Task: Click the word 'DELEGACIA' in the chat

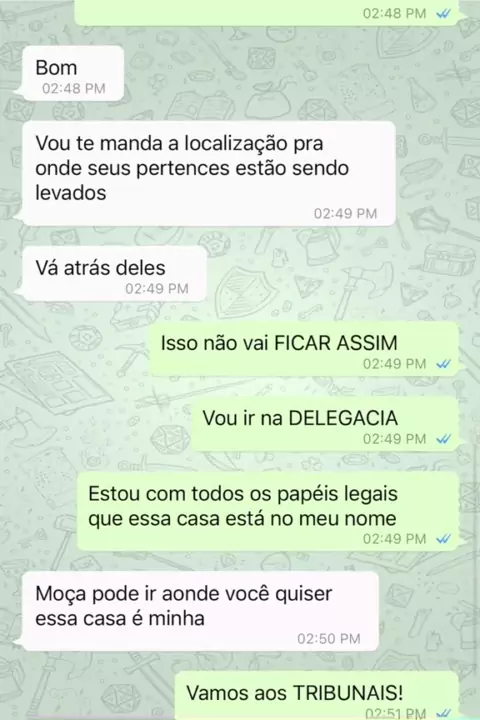Action: pos(343,418)
